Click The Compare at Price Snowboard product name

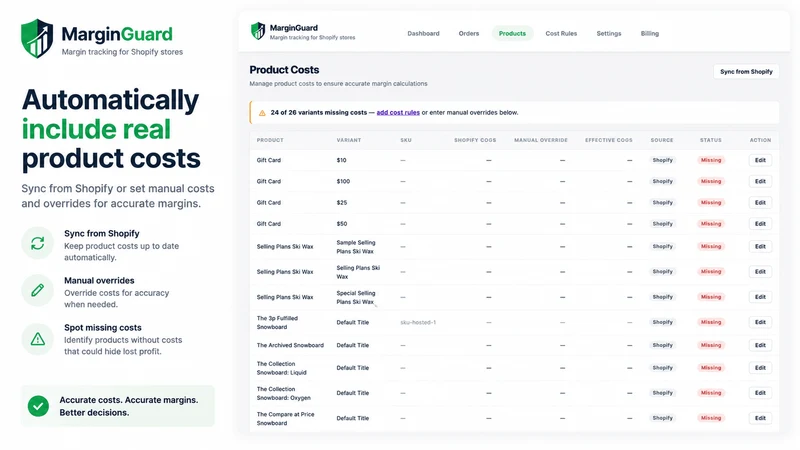point(285,418)
